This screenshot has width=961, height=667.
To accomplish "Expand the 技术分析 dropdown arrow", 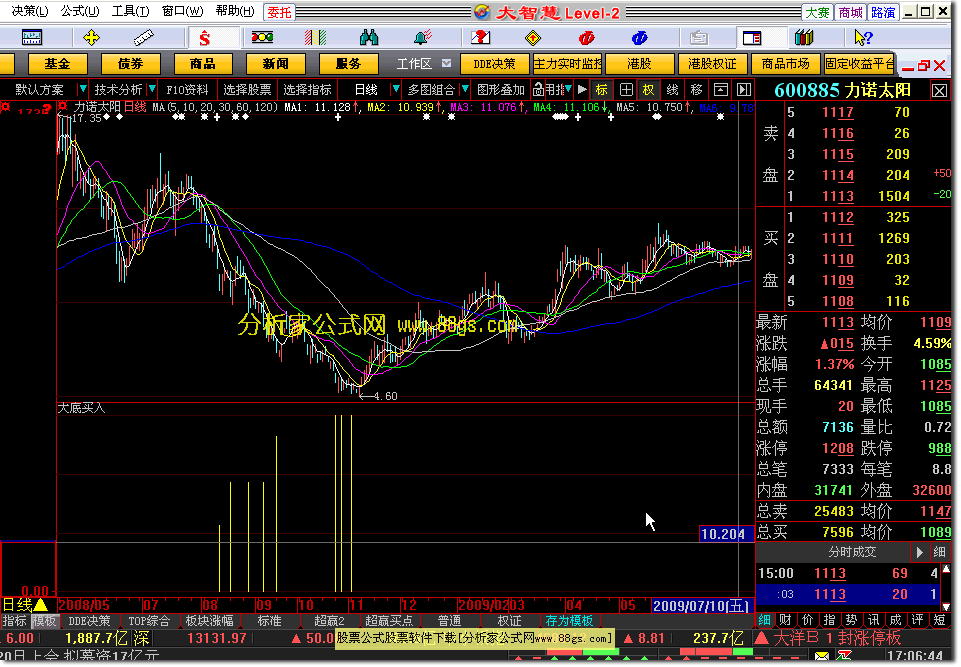I will tap(152, 90).
